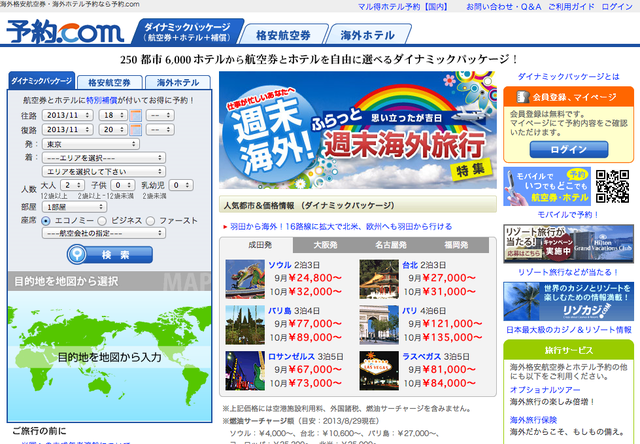The image size is (640, 444).
Task: Open departure time dropdown next to calendar
Action: point(160,115)
